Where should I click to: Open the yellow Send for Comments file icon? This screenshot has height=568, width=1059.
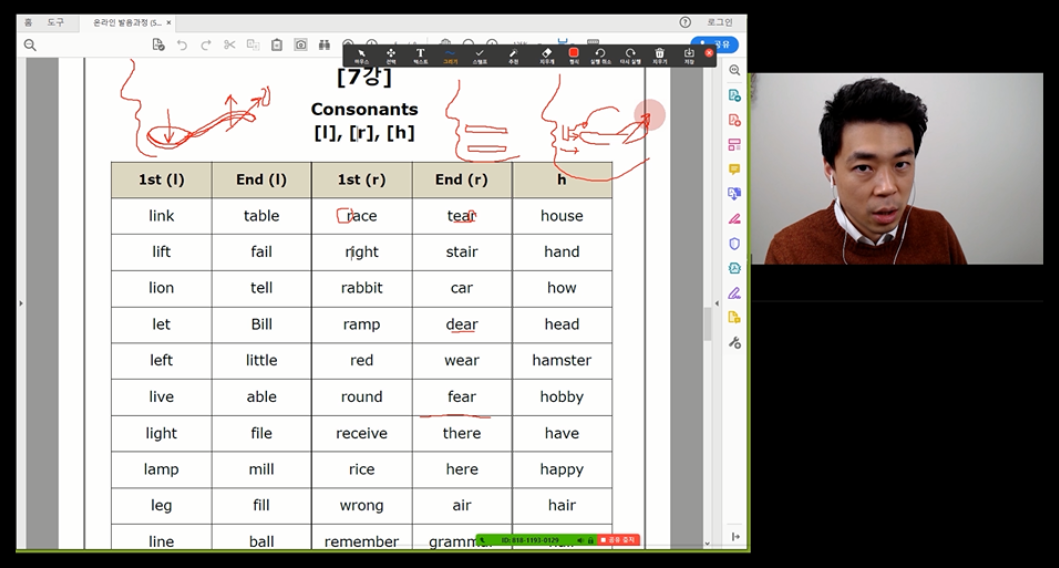click(x=735, y=317)
